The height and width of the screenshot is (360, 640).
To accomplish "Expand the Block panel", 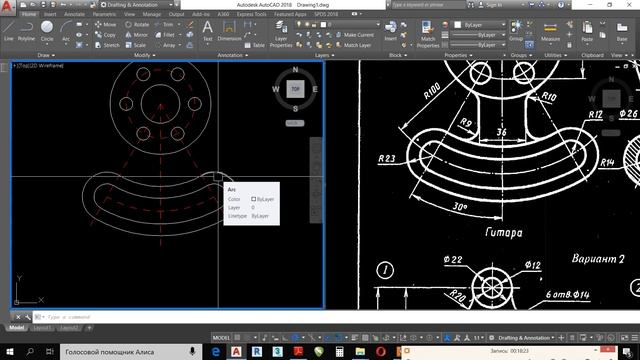I will [x=398, y=55].
